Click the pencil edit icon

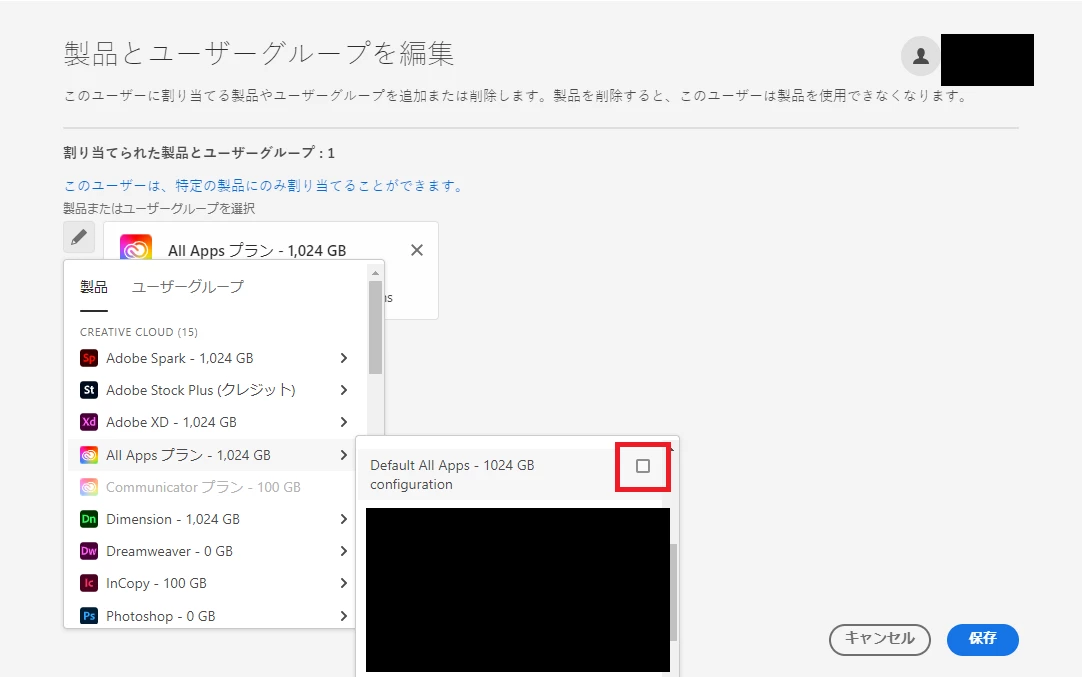tap(79, 237)
